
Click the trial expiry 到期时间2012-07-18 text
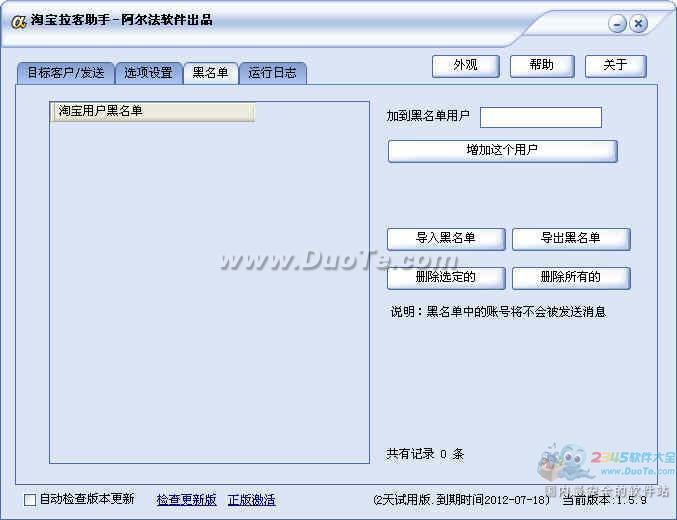tap(493, 500)
